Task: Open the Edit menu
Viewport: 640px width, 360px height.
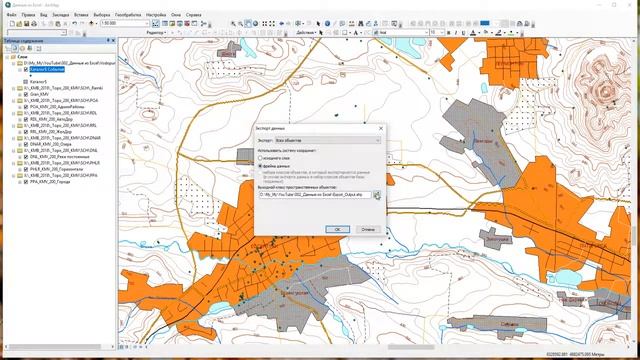Action: 28,15
